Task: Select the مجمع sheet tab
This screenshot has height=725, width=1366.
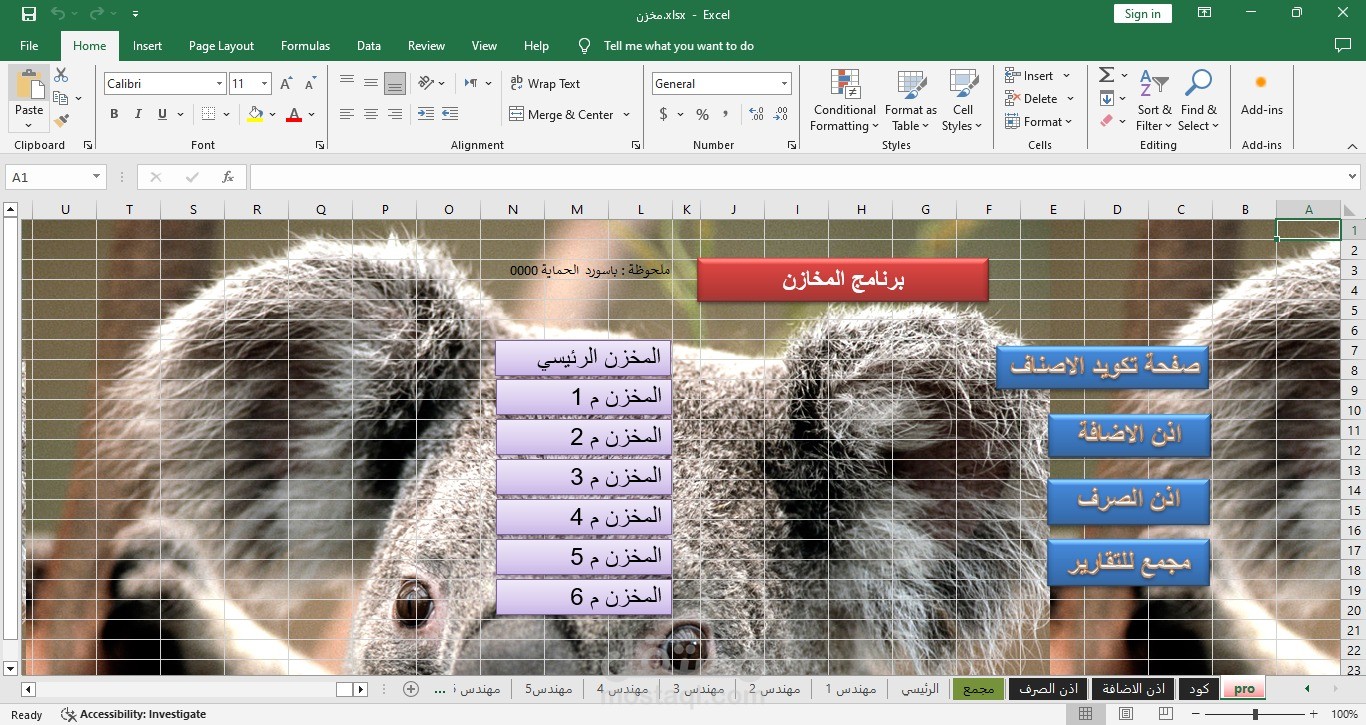Action: tap(978, 689)
